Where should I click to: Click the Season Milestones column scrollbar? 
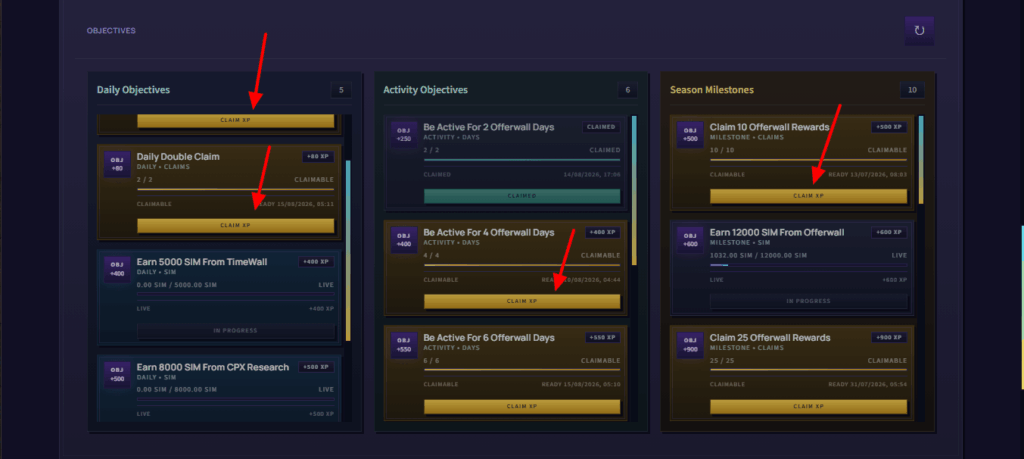pyautogui.click(x=921, y=160)
